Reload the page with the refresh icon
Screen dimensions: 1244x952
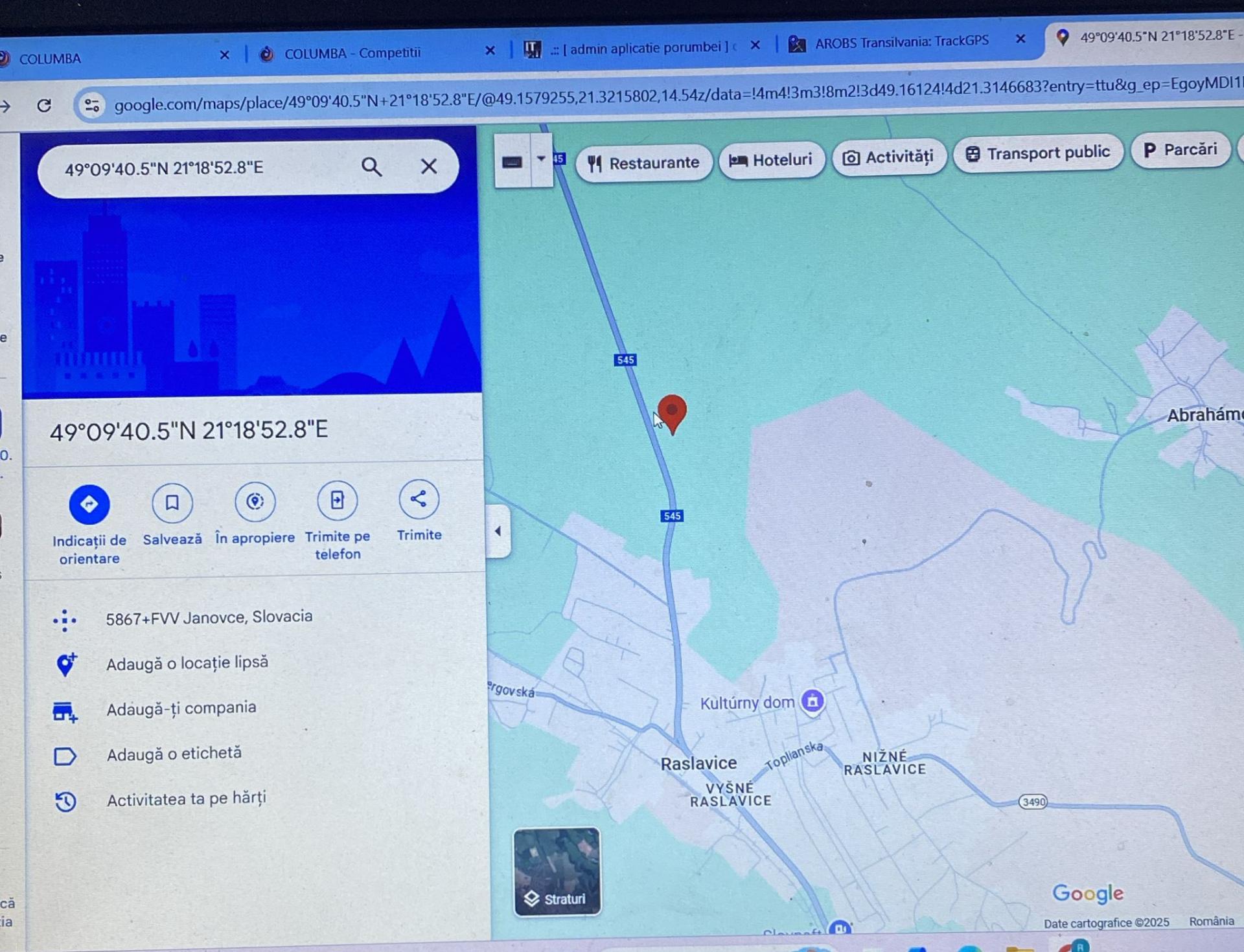click(x=44, y=106)
